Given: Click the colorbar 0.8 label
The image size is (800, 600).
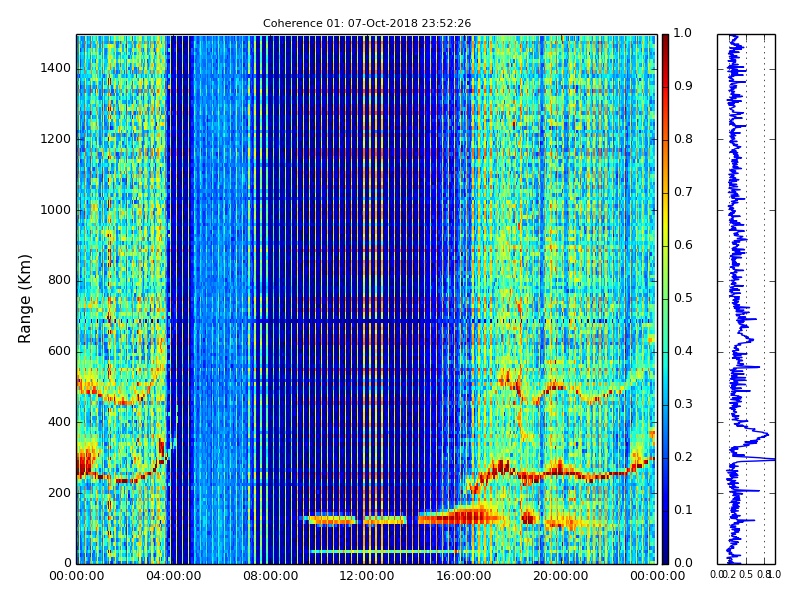Looking at the screenshot, I should click(683, 139).
